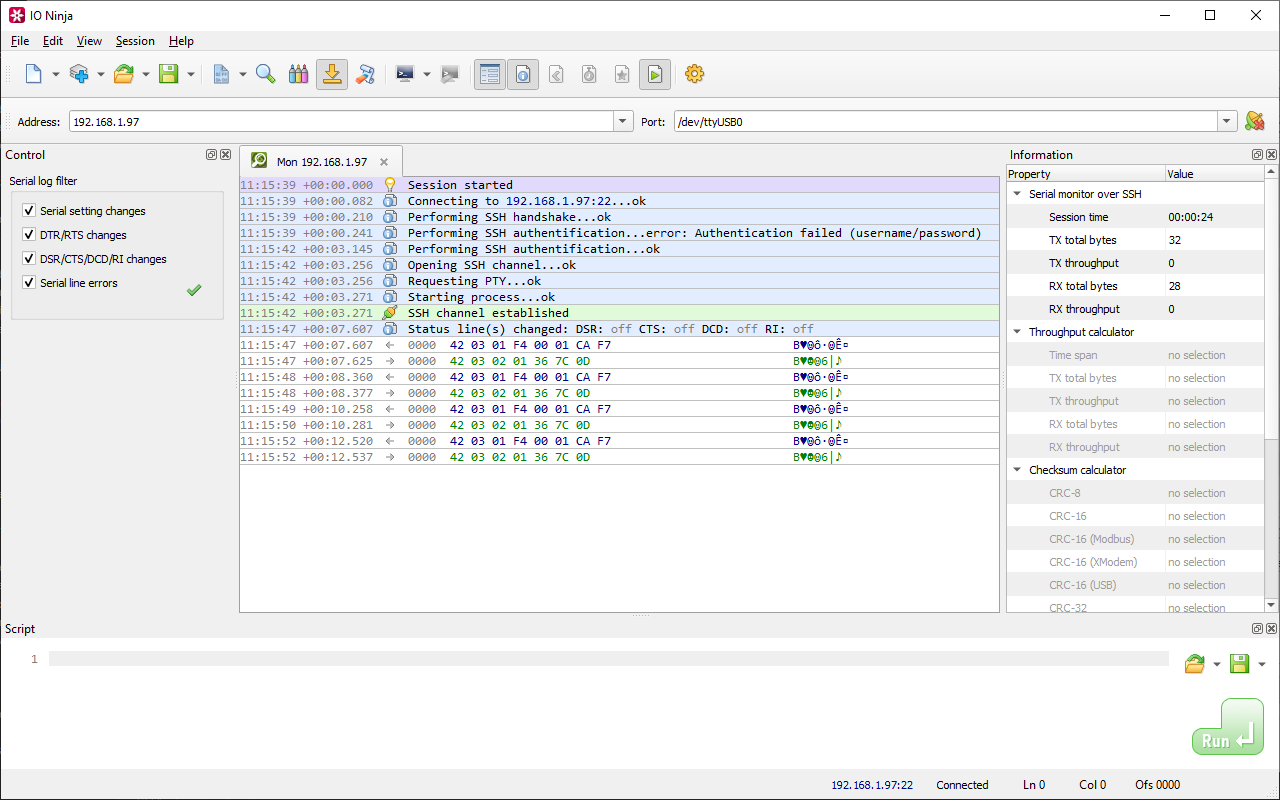Open dropdown arrow next to terminal icon
The height and width of the screenshot is (800, 1280).
coord(427,74)
